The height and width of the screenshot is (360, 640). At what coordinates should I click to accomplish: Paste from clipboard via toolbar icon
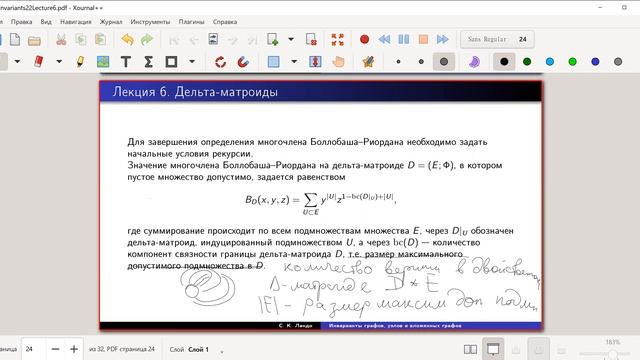pos(100,40)
